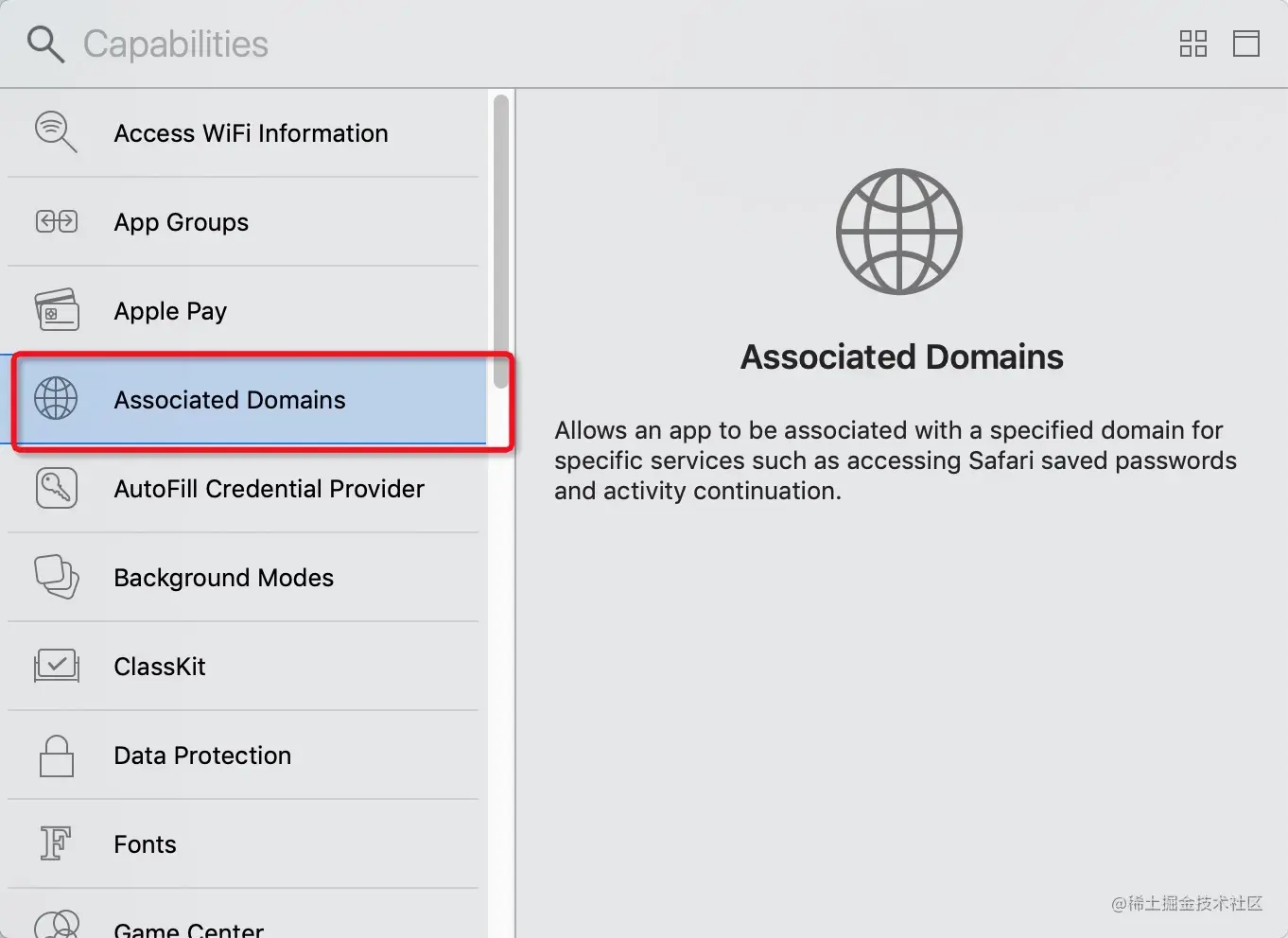
Task: Click the Background Modes icon
Action: (x=57, y=577)
